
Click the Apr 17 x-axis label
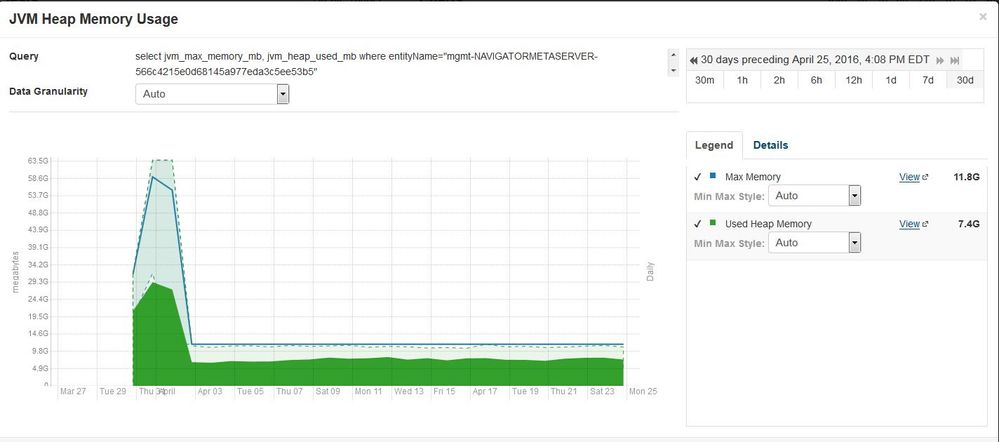click(x=484, y=392)
